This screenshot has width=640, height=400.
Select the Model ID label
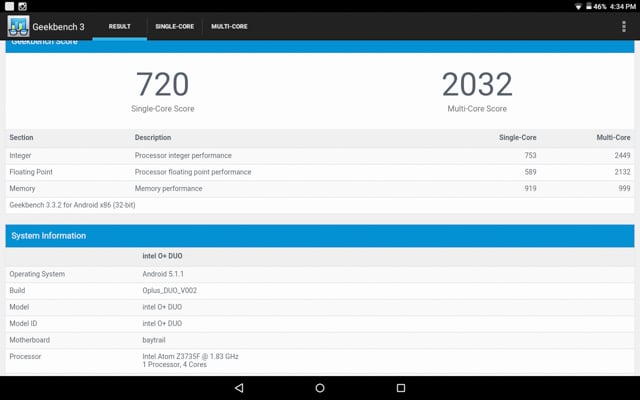[x=23, y=323]
